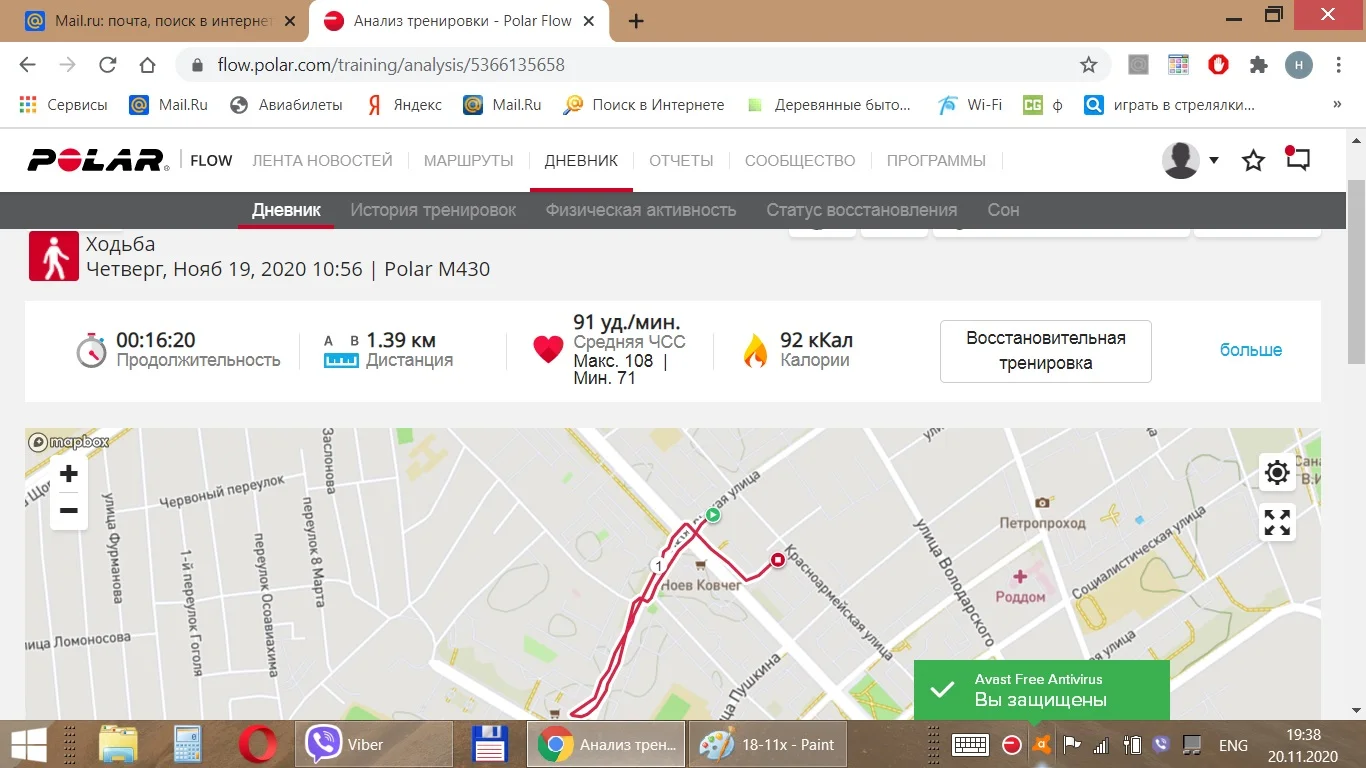
Task: Open the ЛЕНТА НОВОСТЕЙ menu
Action: coord(322,160)
